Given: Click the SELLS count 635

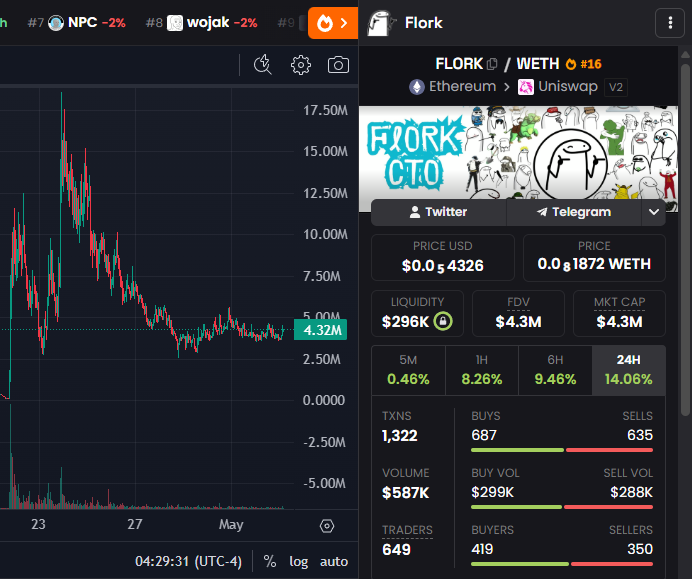Looking at the screenshot, I should click(640, 436).
